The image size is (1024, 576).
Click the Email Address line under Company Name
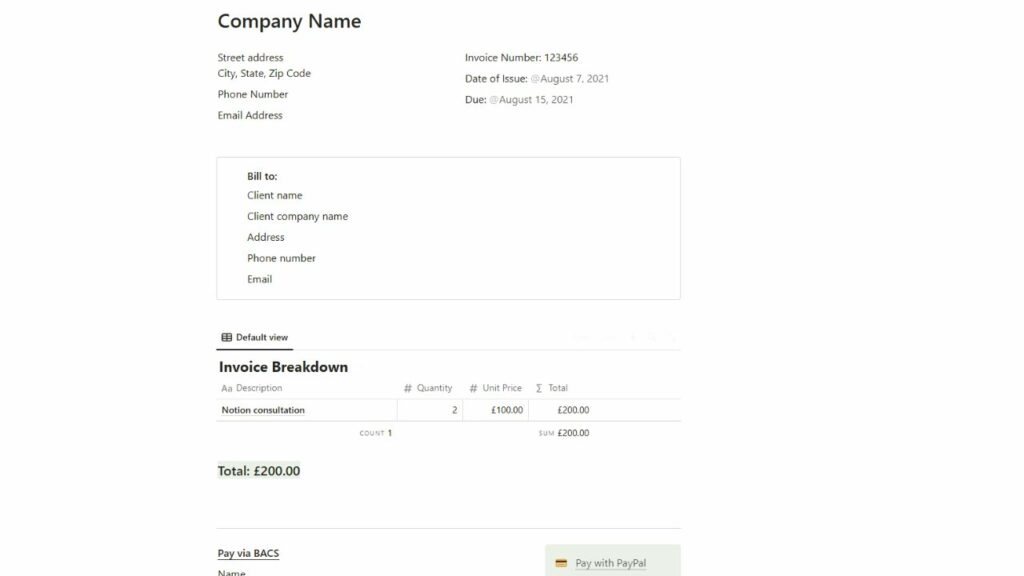(249, 115)
